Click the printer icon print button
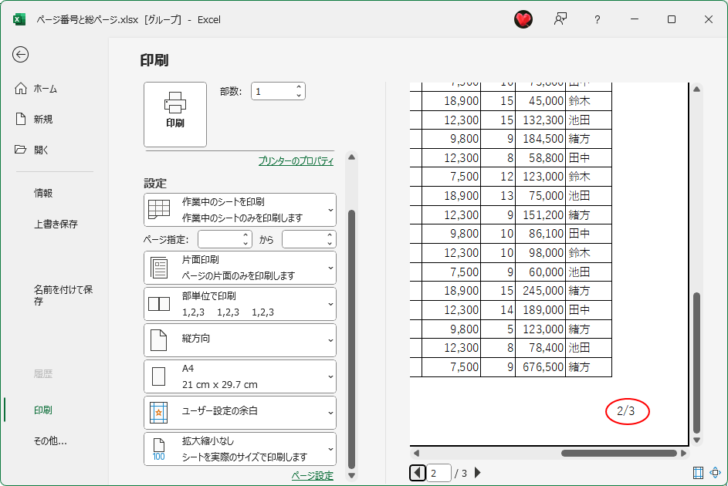 pos(175,115)
